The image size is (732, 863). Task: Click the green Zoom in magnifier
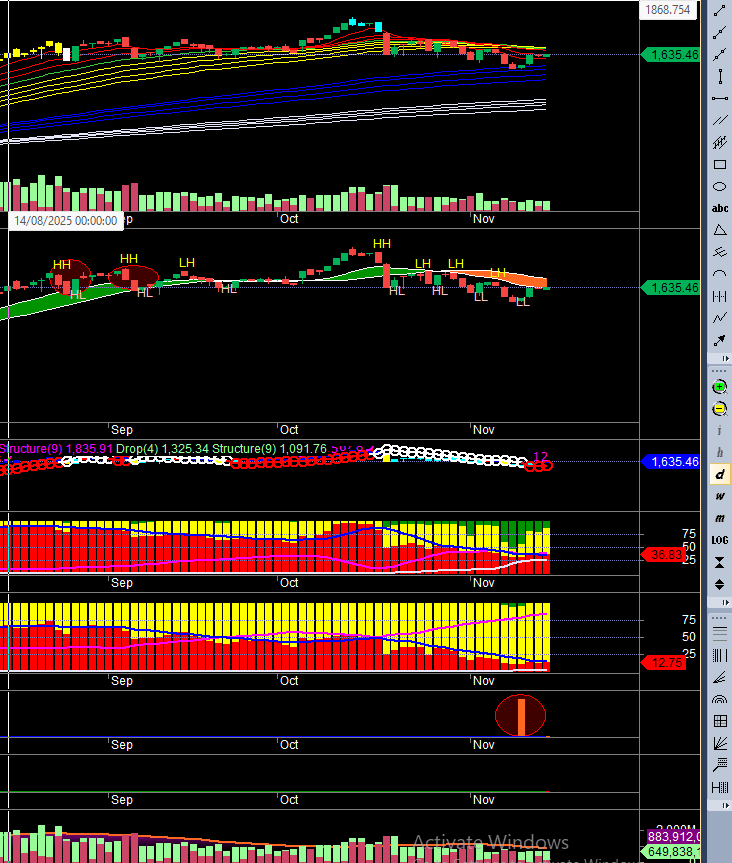(x=719, y=387)
